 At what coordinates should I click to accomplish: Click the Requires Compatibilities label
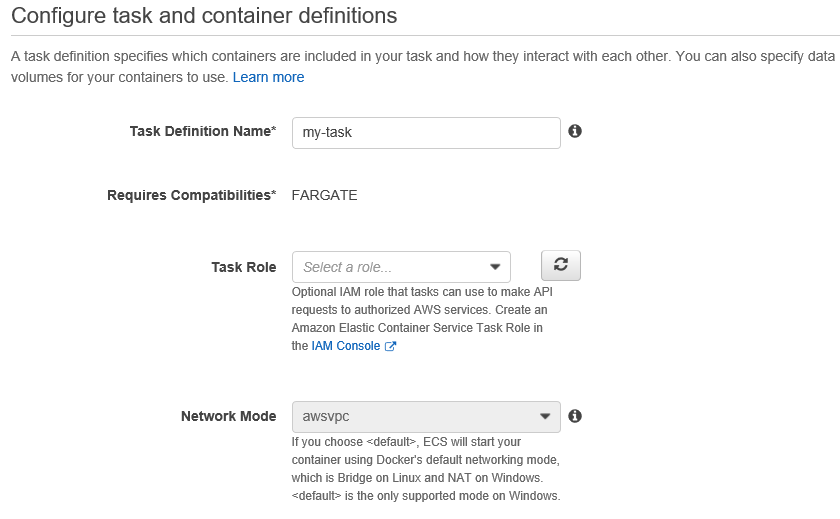(191, 195)
